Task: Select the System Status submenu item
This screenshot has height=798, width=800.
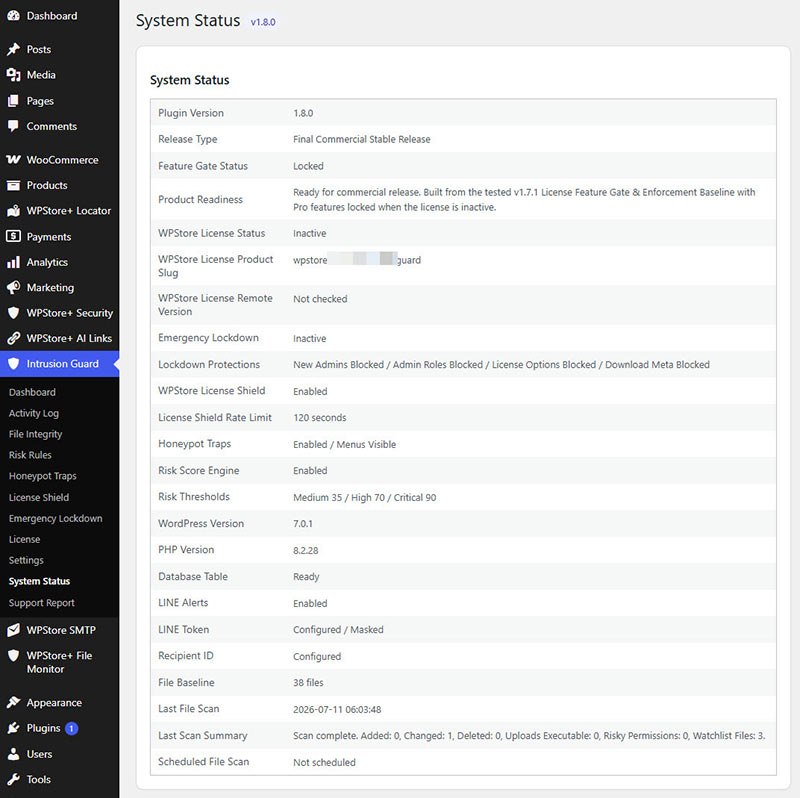Action: 39,581
